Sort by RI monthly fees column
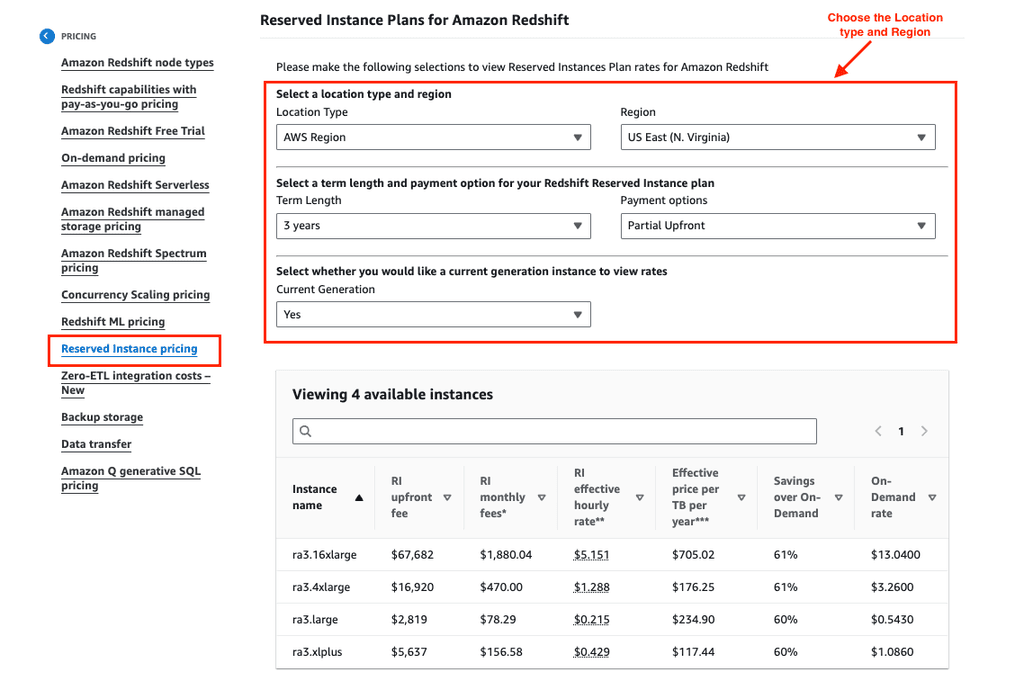The width and height of the screenshot is (1024, 688). [541, 496]
